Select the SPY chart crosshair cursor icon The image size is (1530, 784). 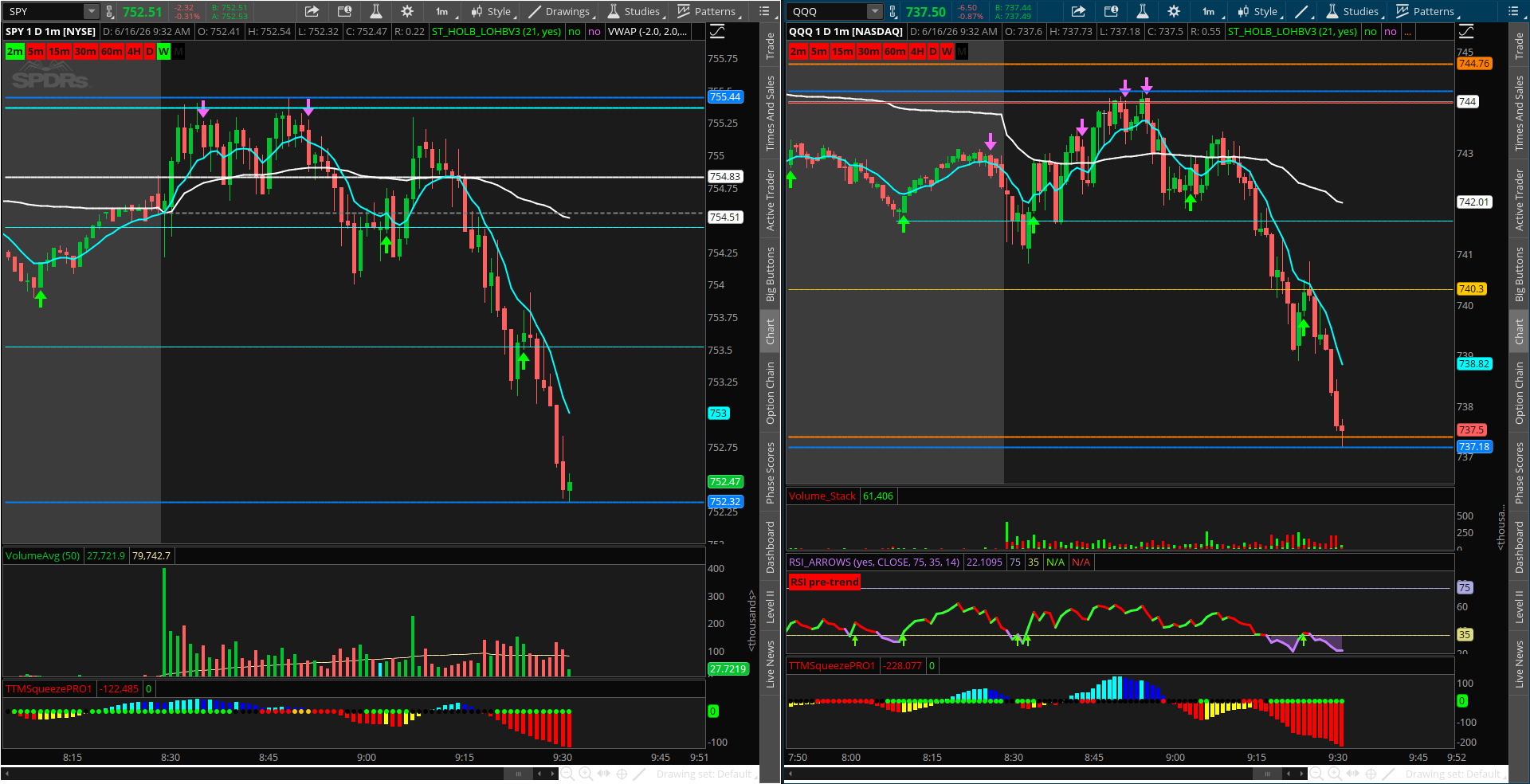point(622,774)
